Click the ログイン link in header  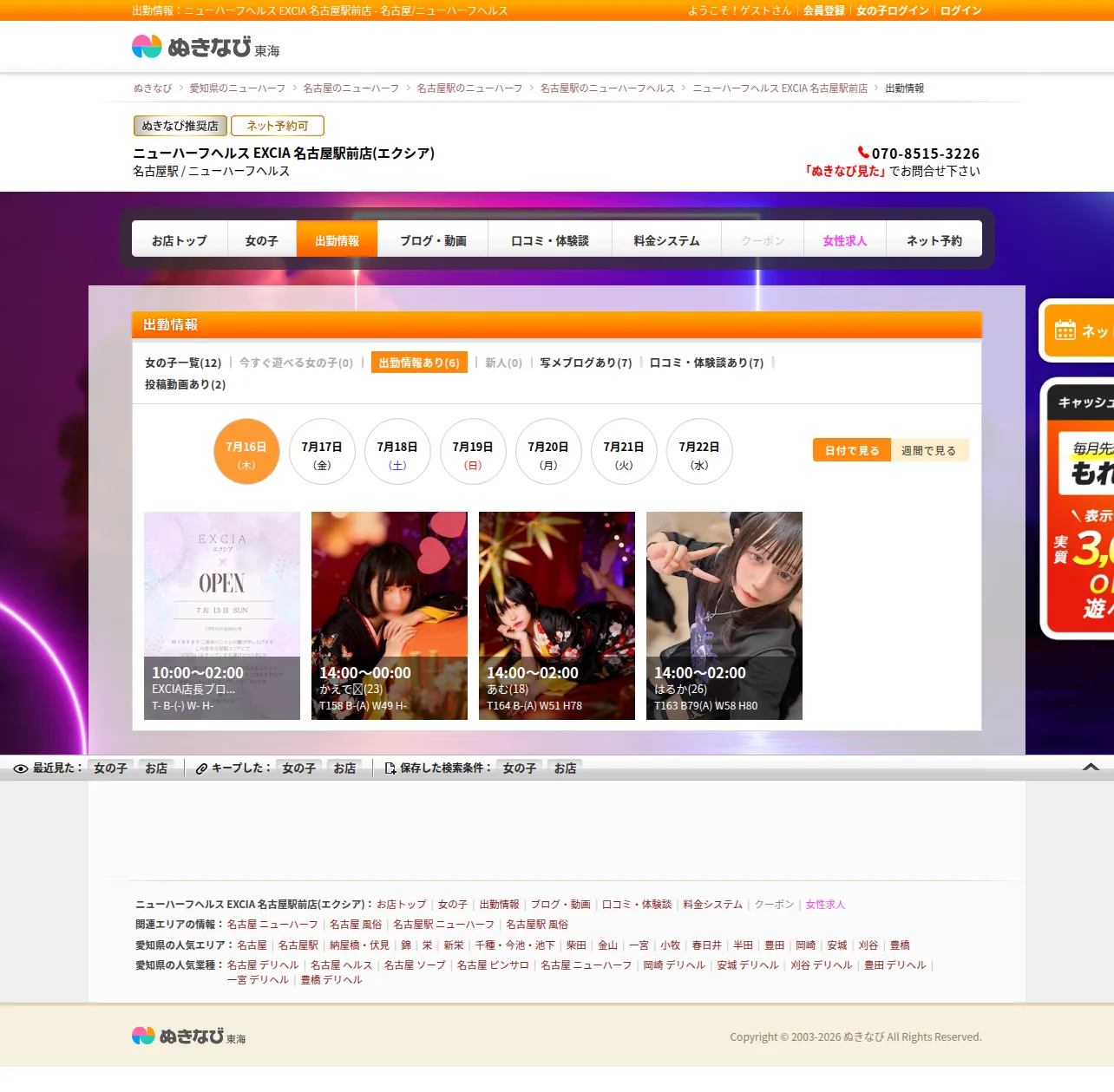pos(961,10)
